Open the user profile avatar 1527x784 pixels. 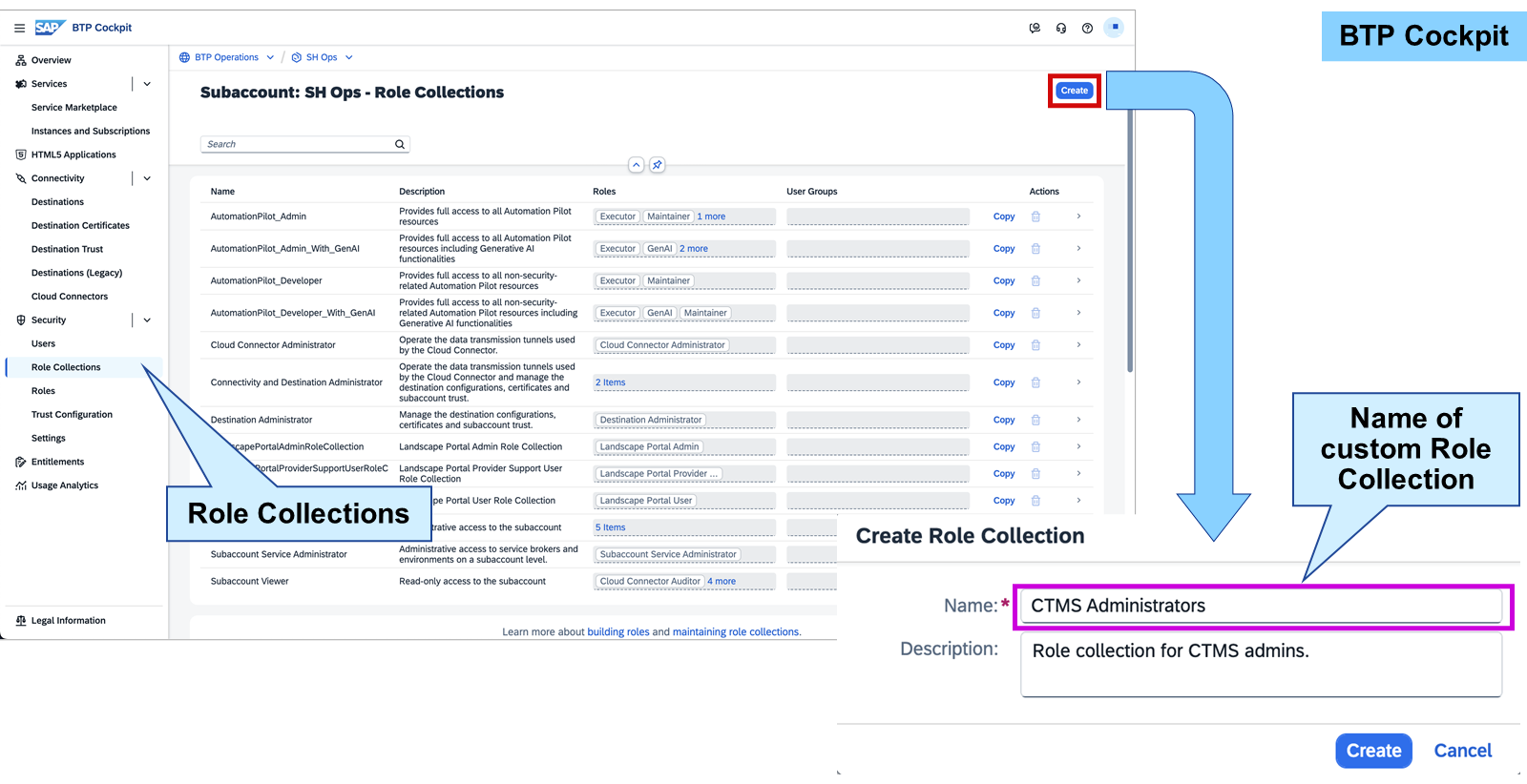pyautogui.click(x=1114, y=28)
